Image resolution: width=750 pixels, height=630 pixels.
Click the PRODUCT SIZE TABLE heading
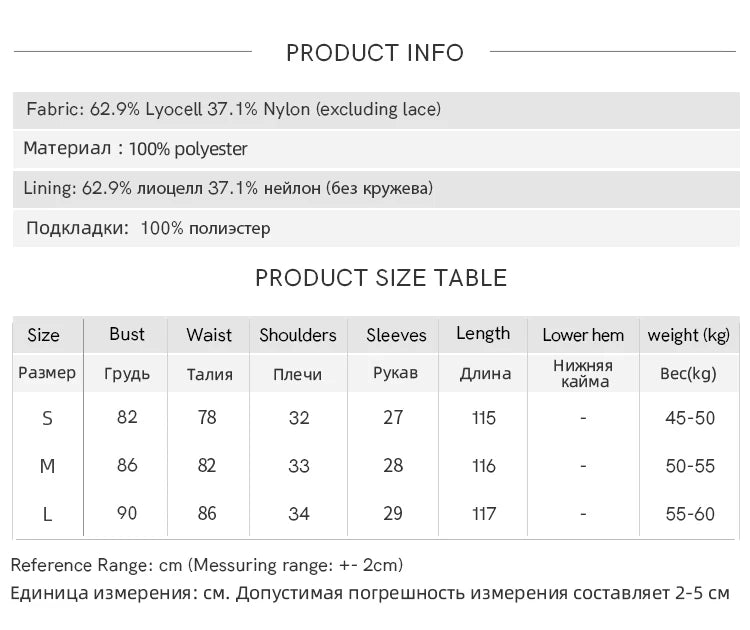tap(381, 278)
